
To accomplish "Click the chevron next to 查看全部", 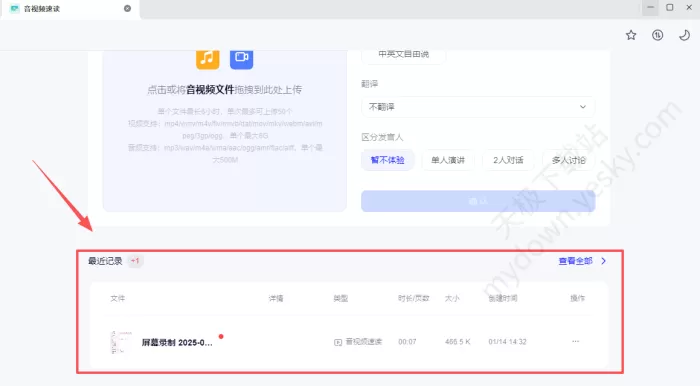I will pyautogui.click(x=604, y=261).
